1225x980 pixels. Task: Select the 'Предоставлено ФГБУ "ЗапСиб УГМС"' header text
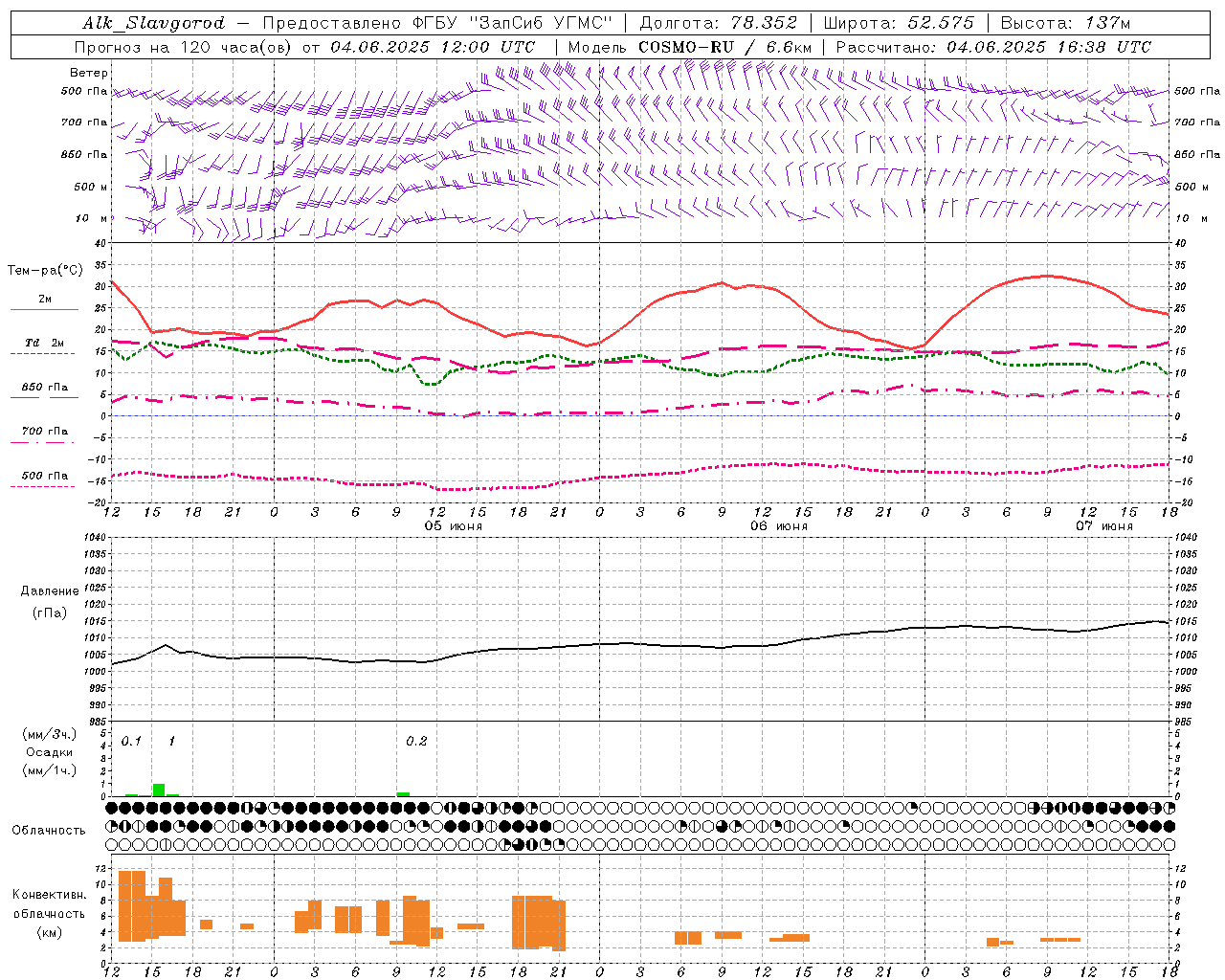click(437, 23)
